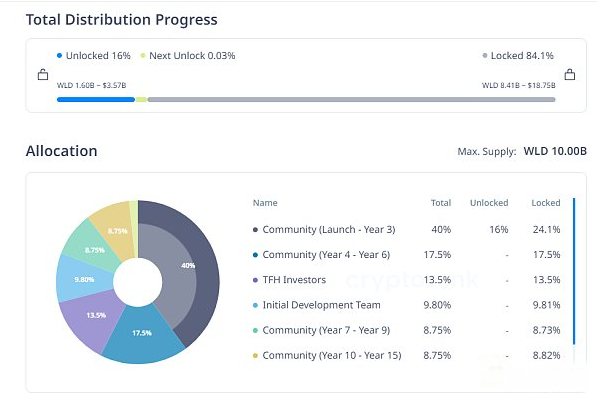Click the Initial Development Team row label
The image size is (597, 393).
(x=321, y=305)
